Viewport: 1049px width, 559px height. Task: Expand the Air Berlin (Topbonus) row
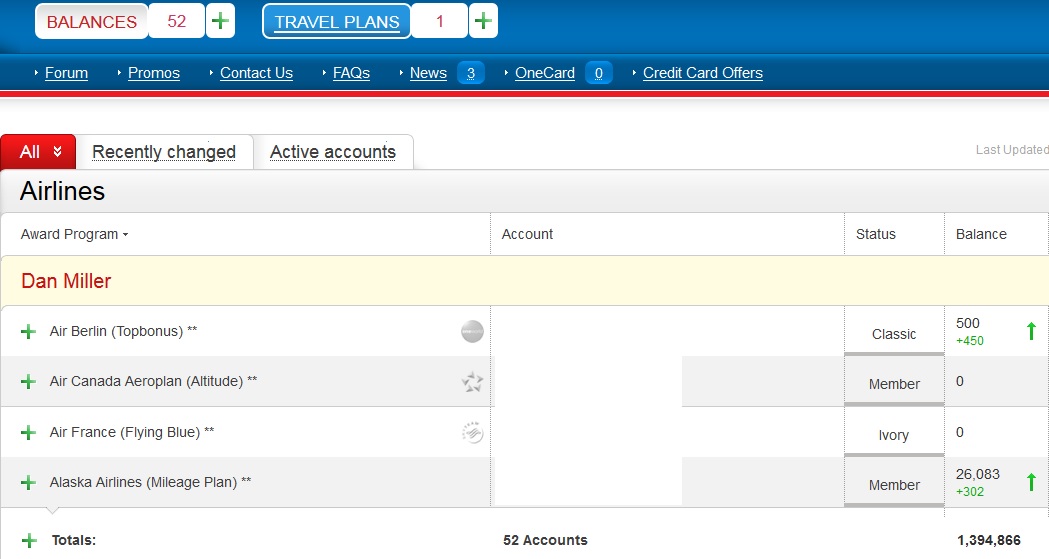point(28,332)
